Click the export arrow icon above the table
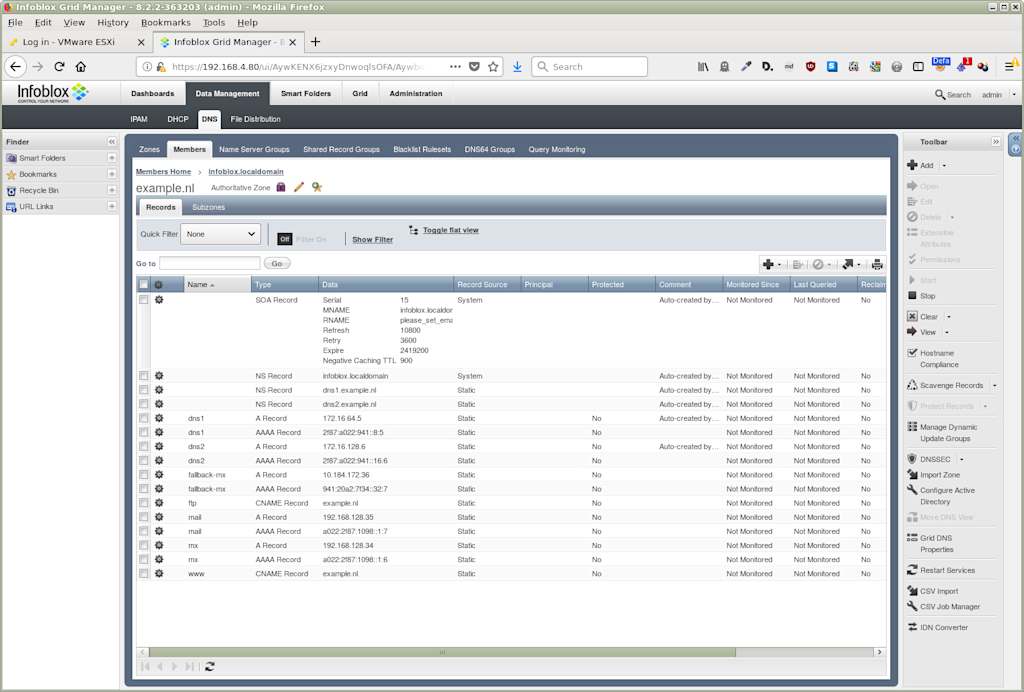Image resolution: width=1024 pixels, height=692 pixels. click(848, 264)
